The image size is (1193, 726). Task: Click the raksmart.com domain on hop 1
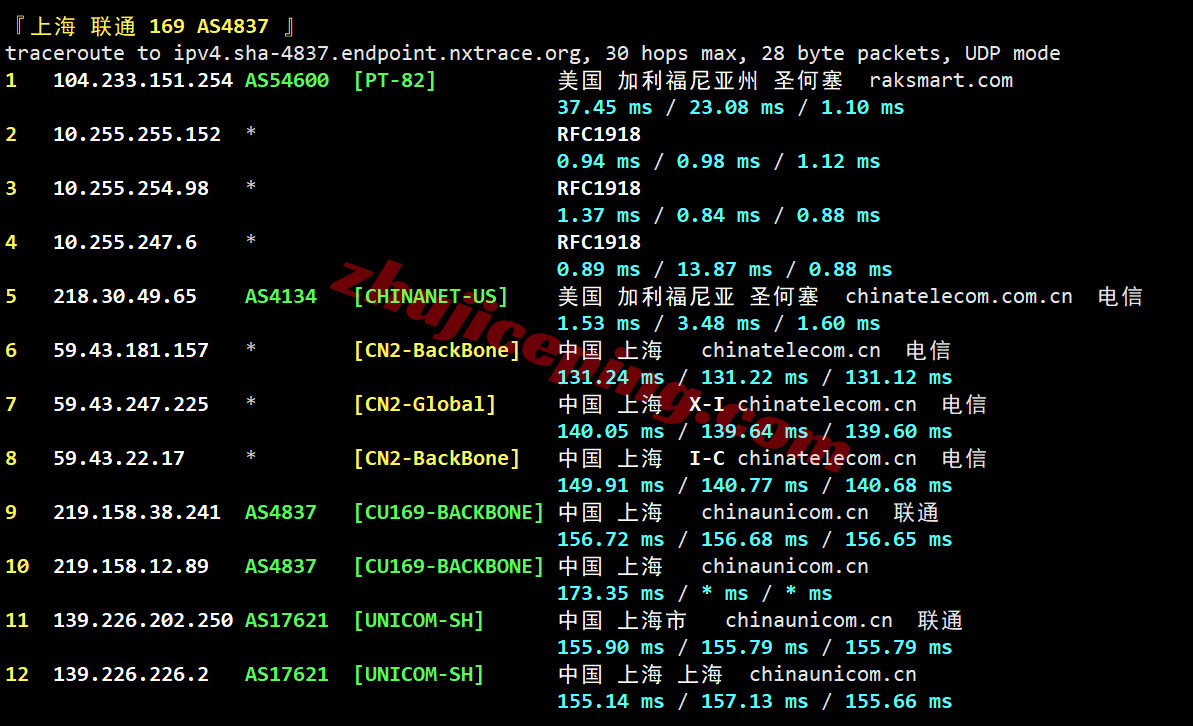coord(940,81)
